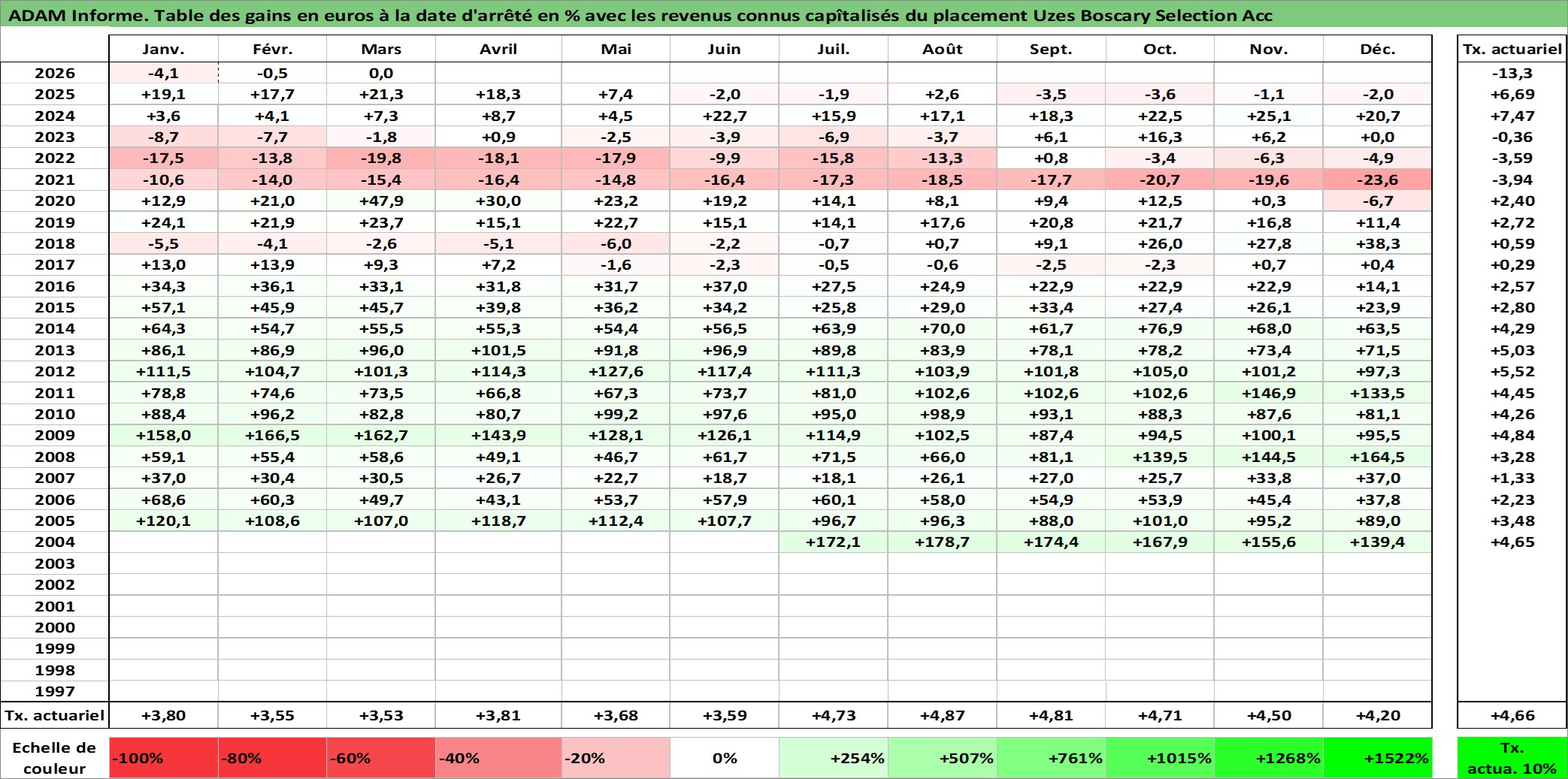Viewport: 1568px width, 779px height.
Task: Click the -4,1 value for Janv. 2026
Action: (x=164, y=73)
